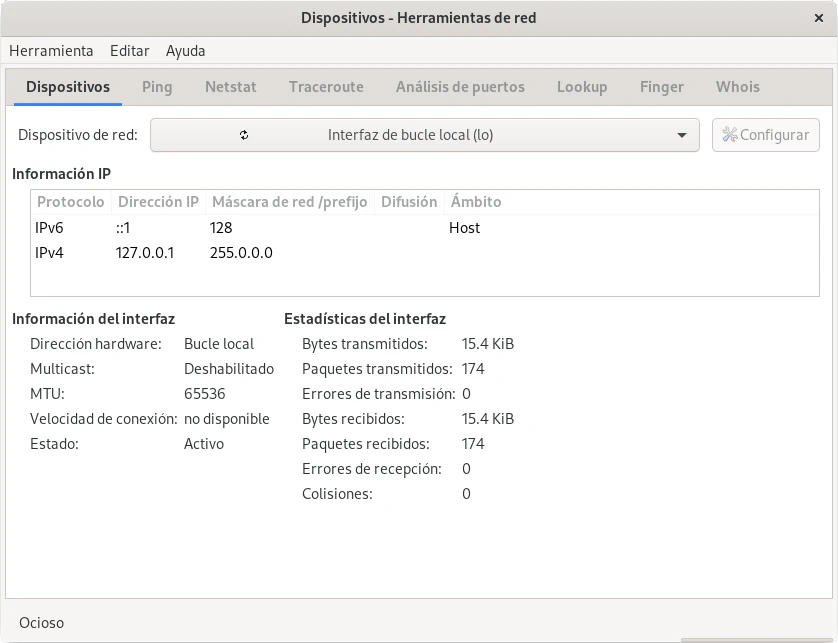This screenshot has height=643, width=838.
Task: Select the Dispositivos tab
Action: (x=68, y=87)
